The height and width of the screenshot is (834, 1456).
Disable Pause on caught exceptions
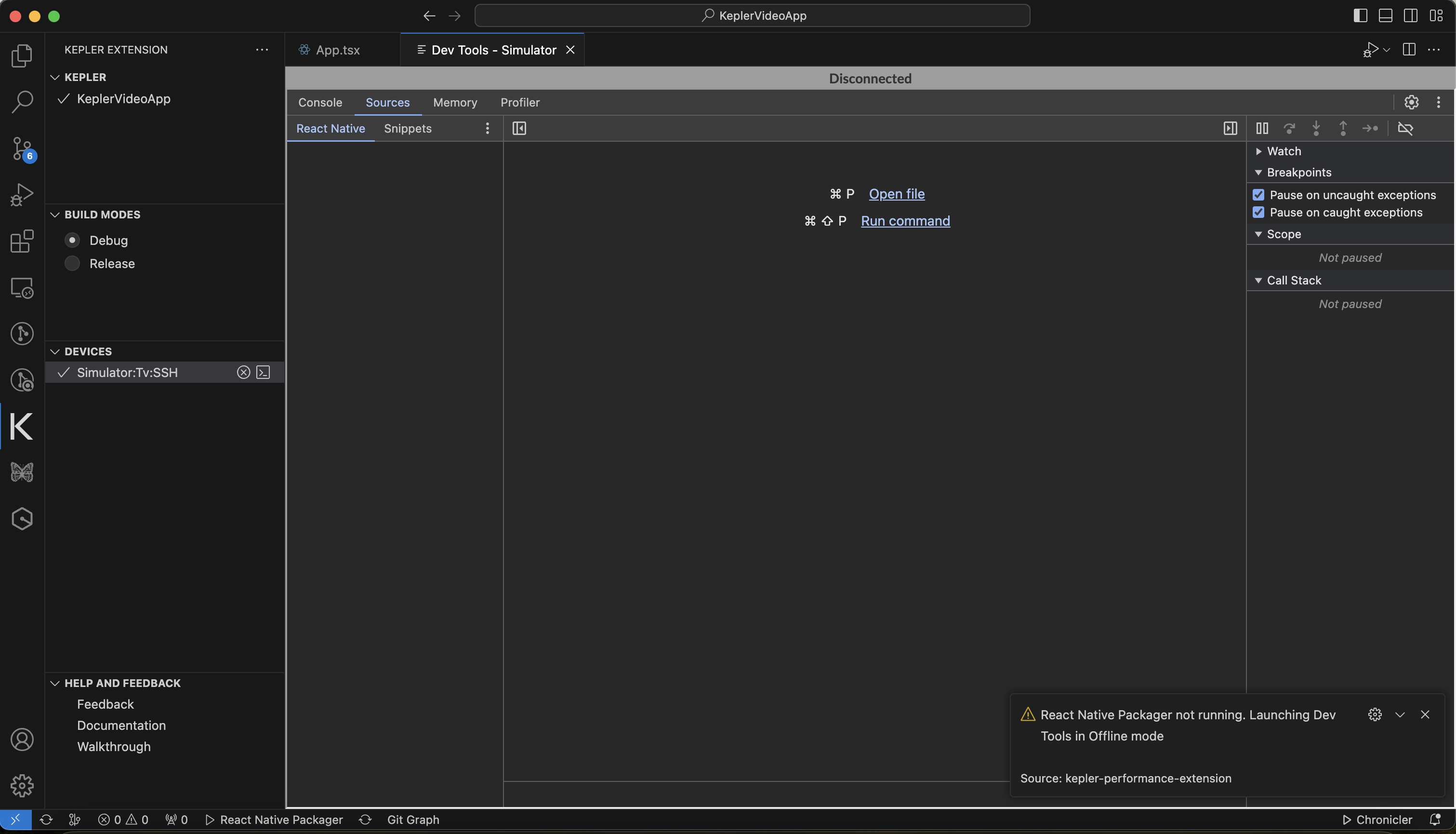coord(1257,212)
